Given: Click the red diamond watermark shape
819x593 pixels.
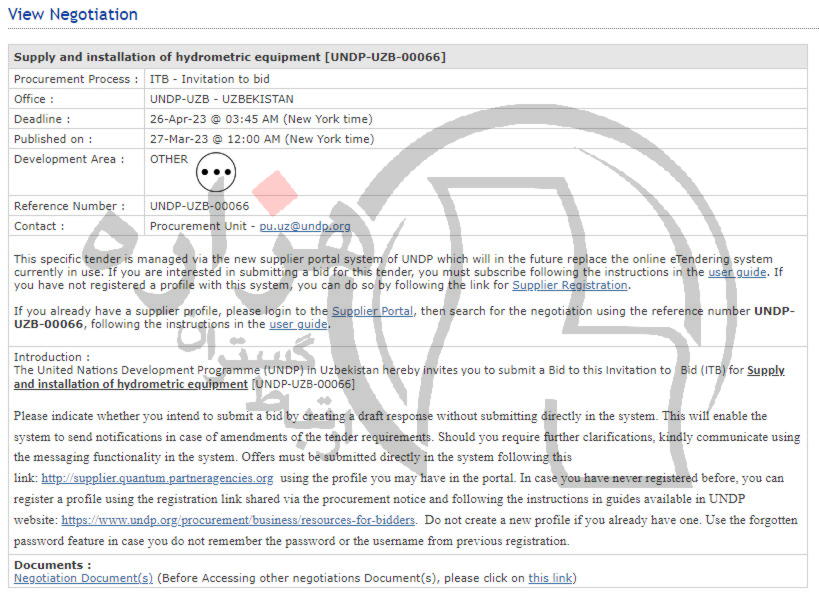Looking at the screenshot, I should tap(274, 193).
